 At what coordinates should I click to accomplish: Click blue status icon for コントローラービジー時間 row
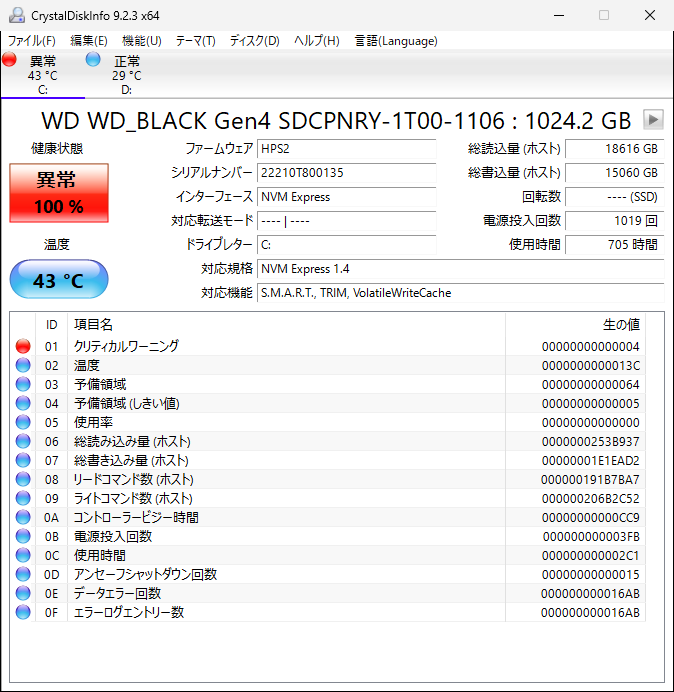pyautogui.click(x=23, y=517)
